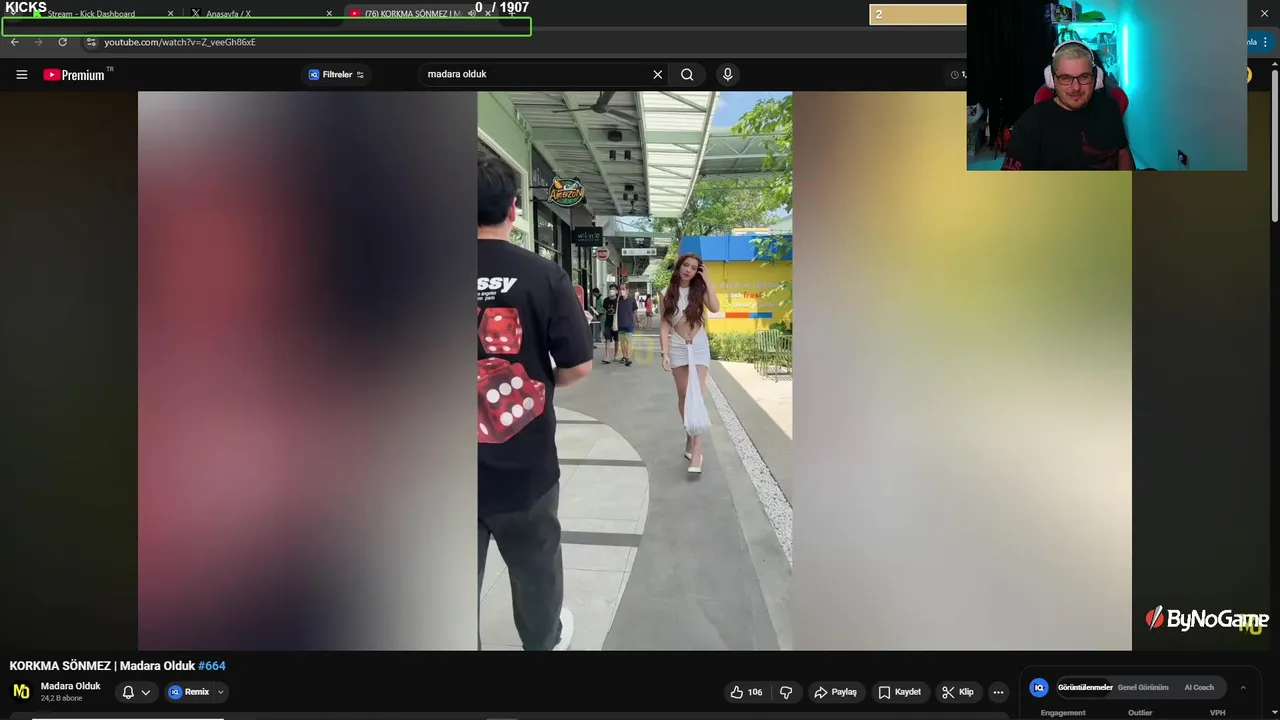This screenshot has height=720, width=1280.
Task: Create a clip with Klip button
Action: click(958, 692)
